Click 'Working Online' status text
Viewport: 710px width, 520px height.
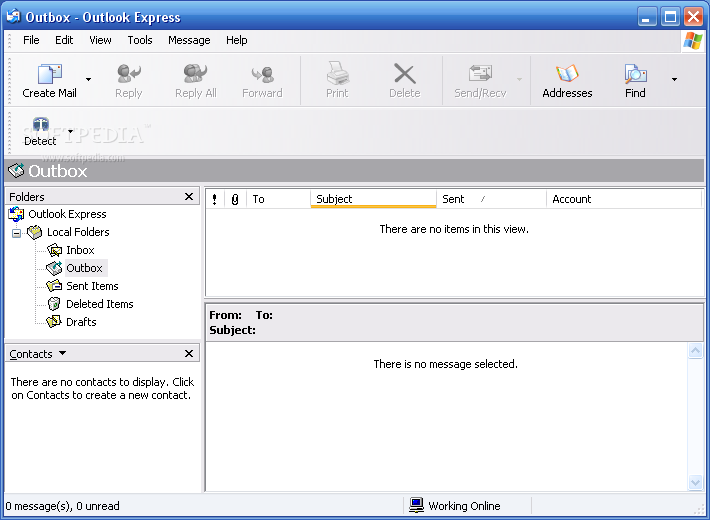point(464,506)
